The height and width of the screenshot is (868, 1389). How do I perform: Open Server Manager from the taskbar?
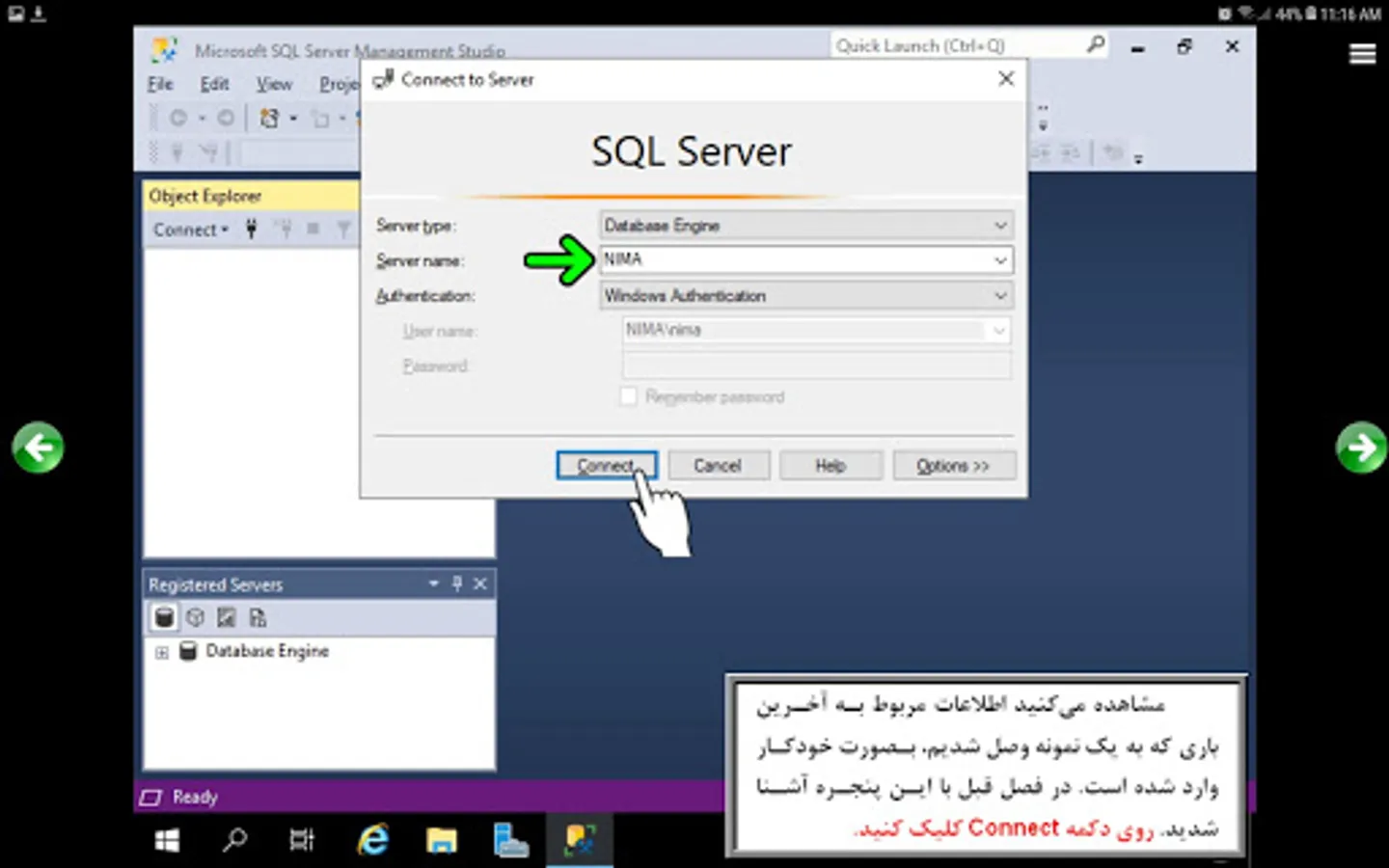click(x=510, y=840)
